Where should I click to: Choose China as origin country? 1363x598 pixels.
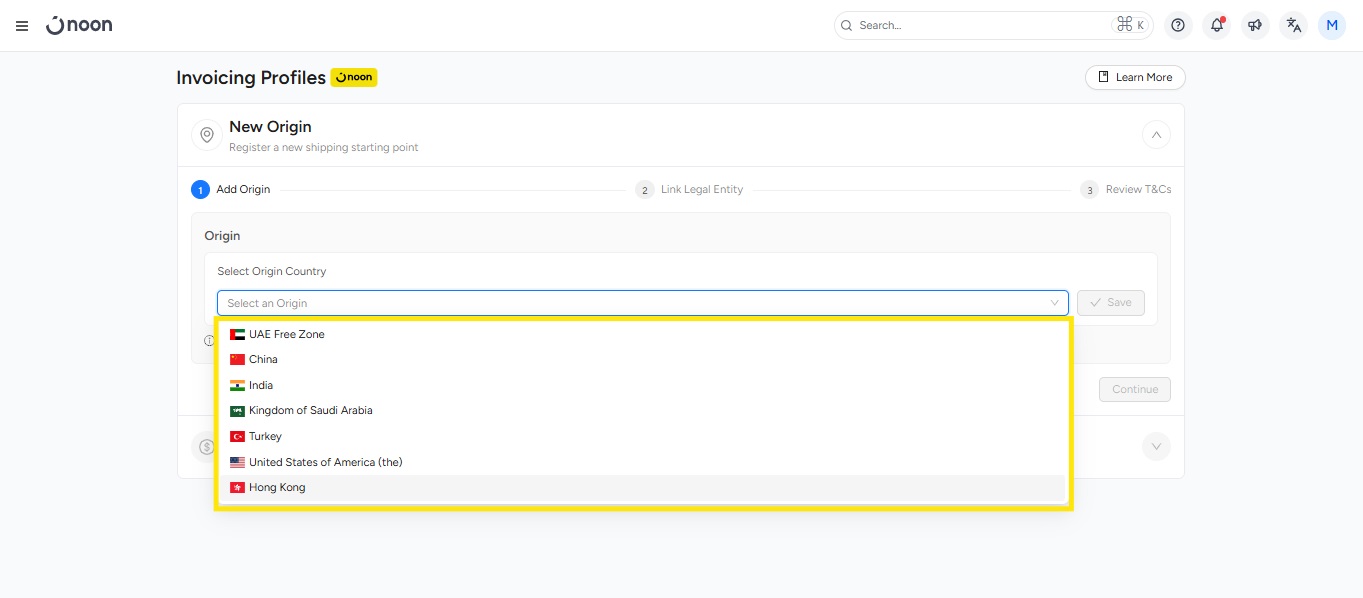point(263,359)
